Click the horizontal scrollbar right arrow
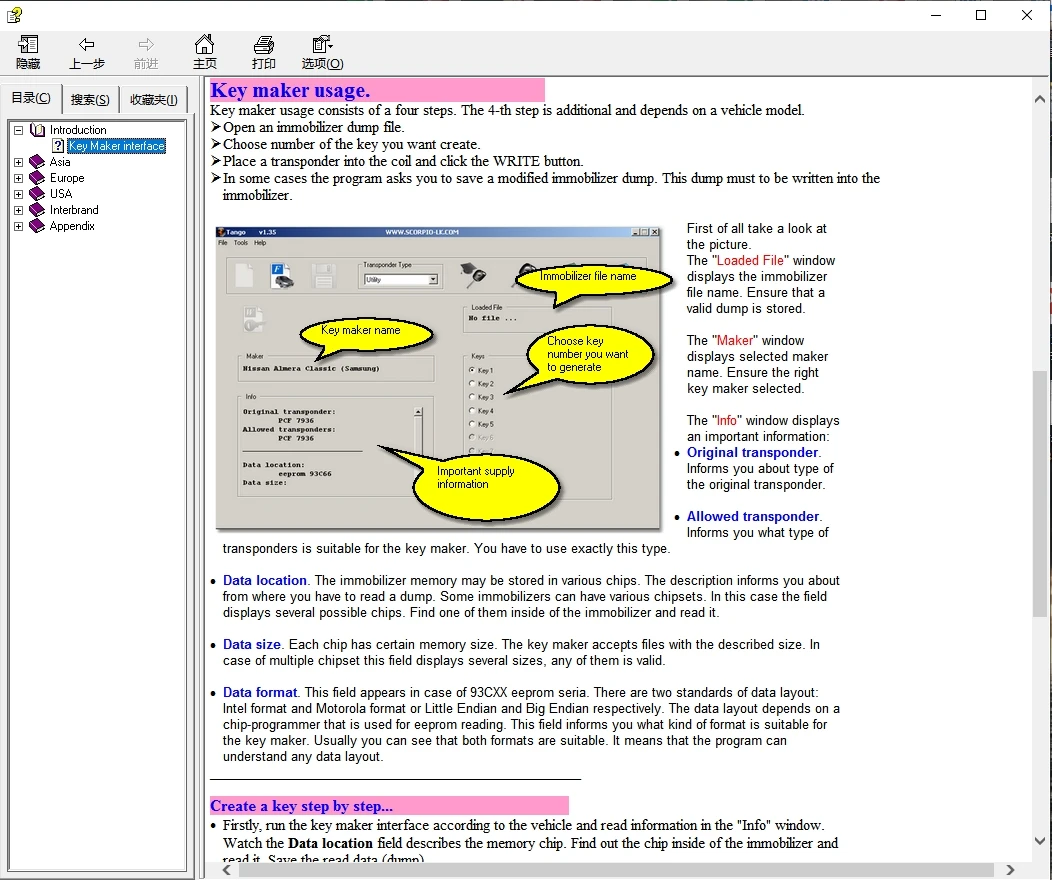Viewport: 1052px width, 880px height. click(1010, 870)
